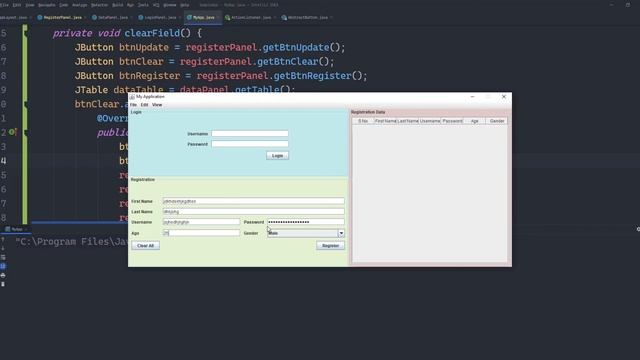Click the Register button
Viewport: 640px width, 360px height.
(330, 246)
